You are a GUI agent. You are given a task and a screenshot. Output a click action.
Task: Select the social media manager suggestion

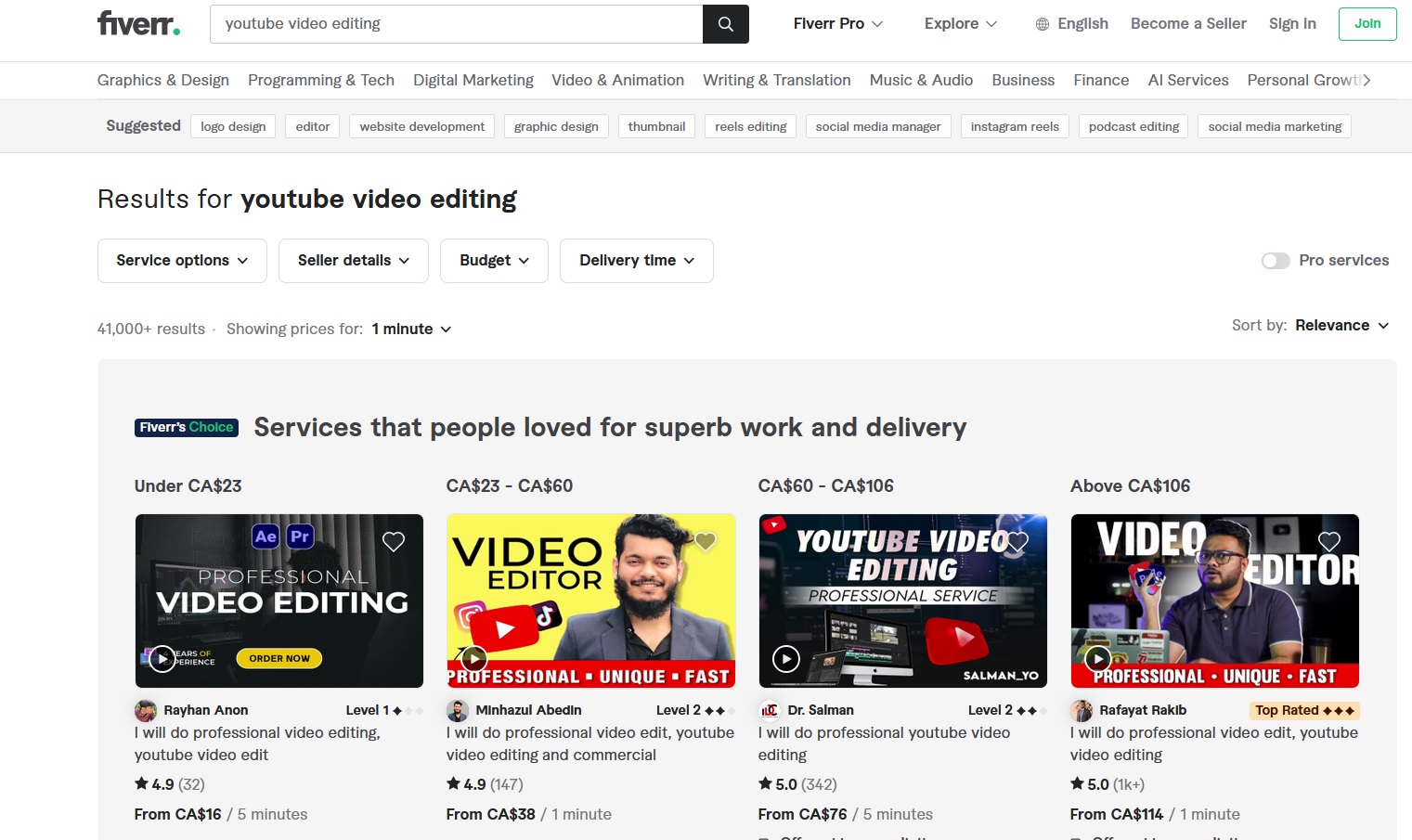pos(878,126)
